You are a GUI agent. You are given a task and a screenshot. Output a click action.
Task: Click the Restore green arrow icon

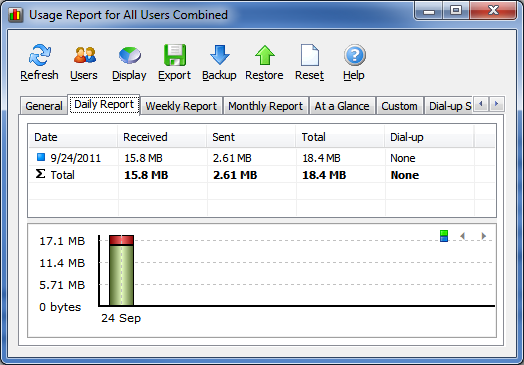265,55
